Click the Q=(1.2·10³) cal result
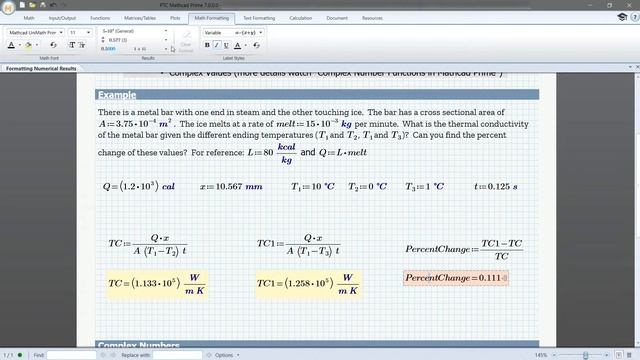 [139, 187]
